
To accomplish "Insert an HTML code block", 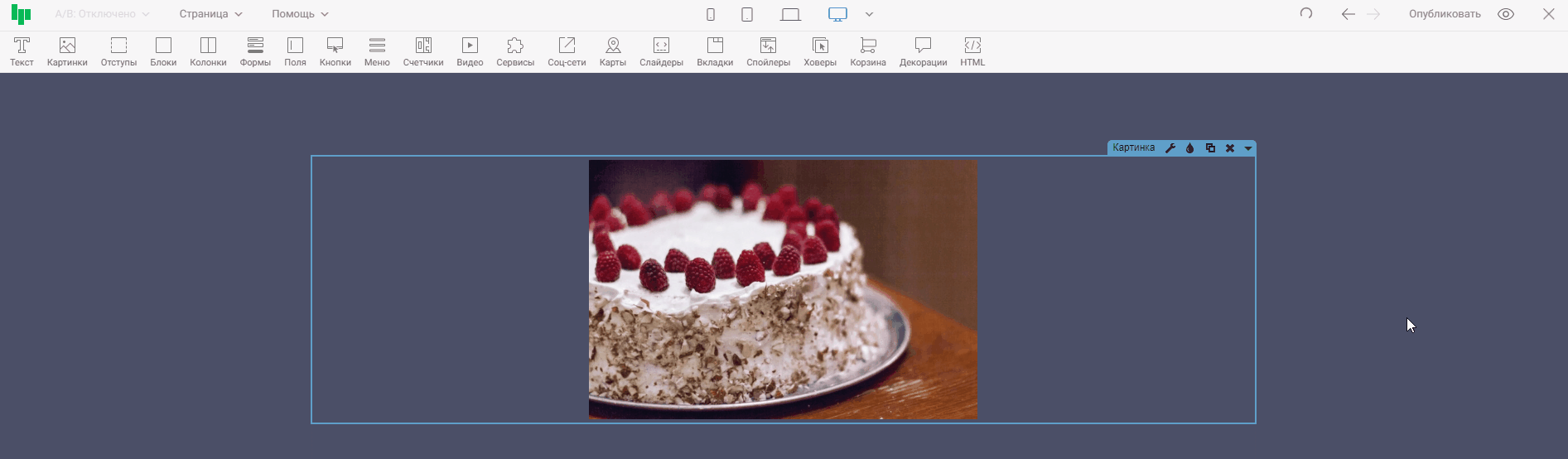I will 972,51.
